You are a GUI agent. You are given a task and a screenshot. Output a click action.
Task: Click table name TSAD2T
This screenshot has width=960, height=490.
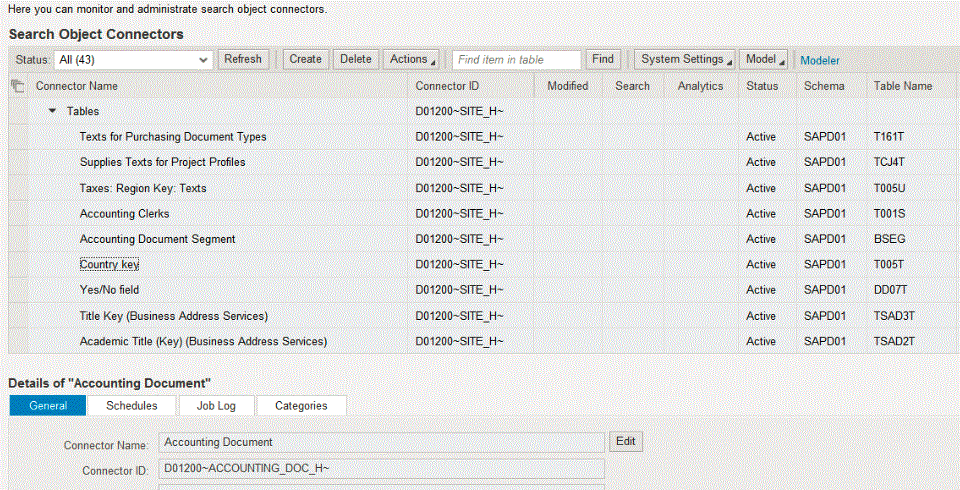pos(894,341)
